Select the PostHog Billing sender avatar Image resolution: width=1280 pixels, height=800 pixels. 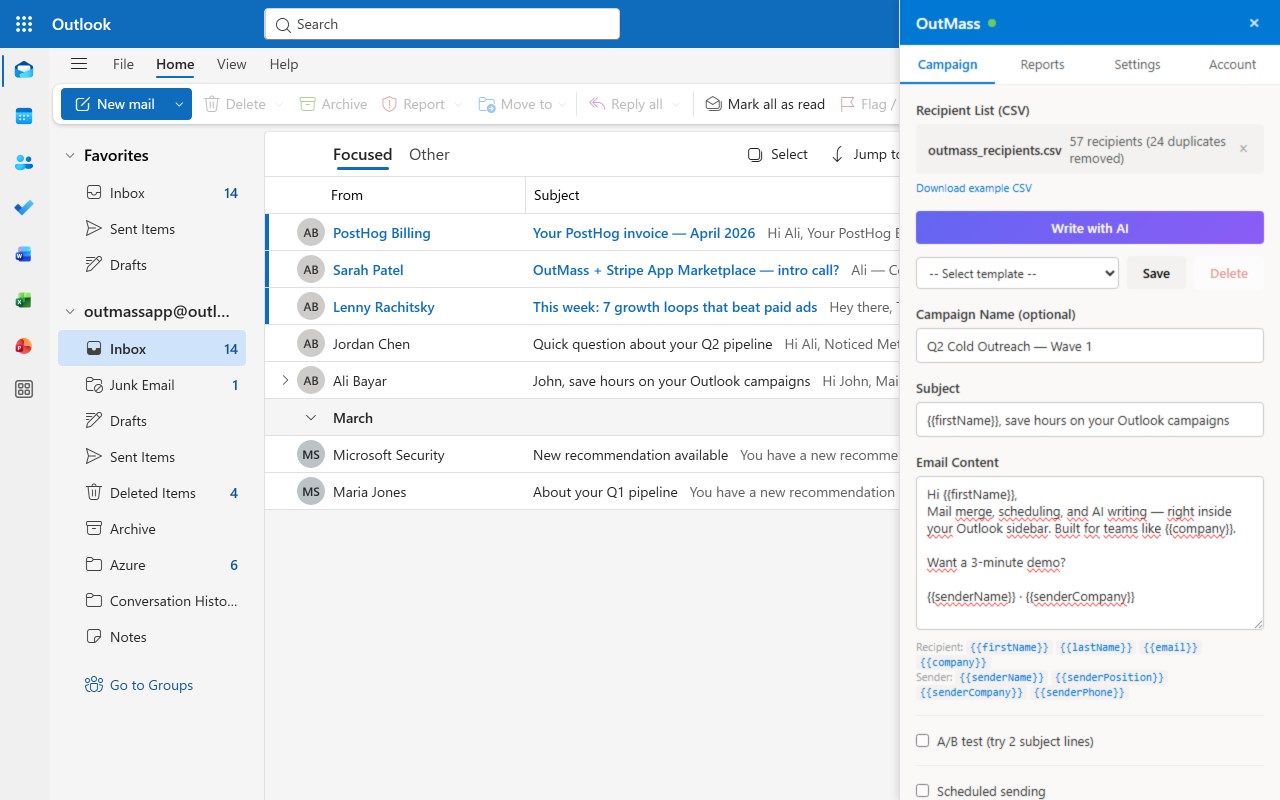311,233
